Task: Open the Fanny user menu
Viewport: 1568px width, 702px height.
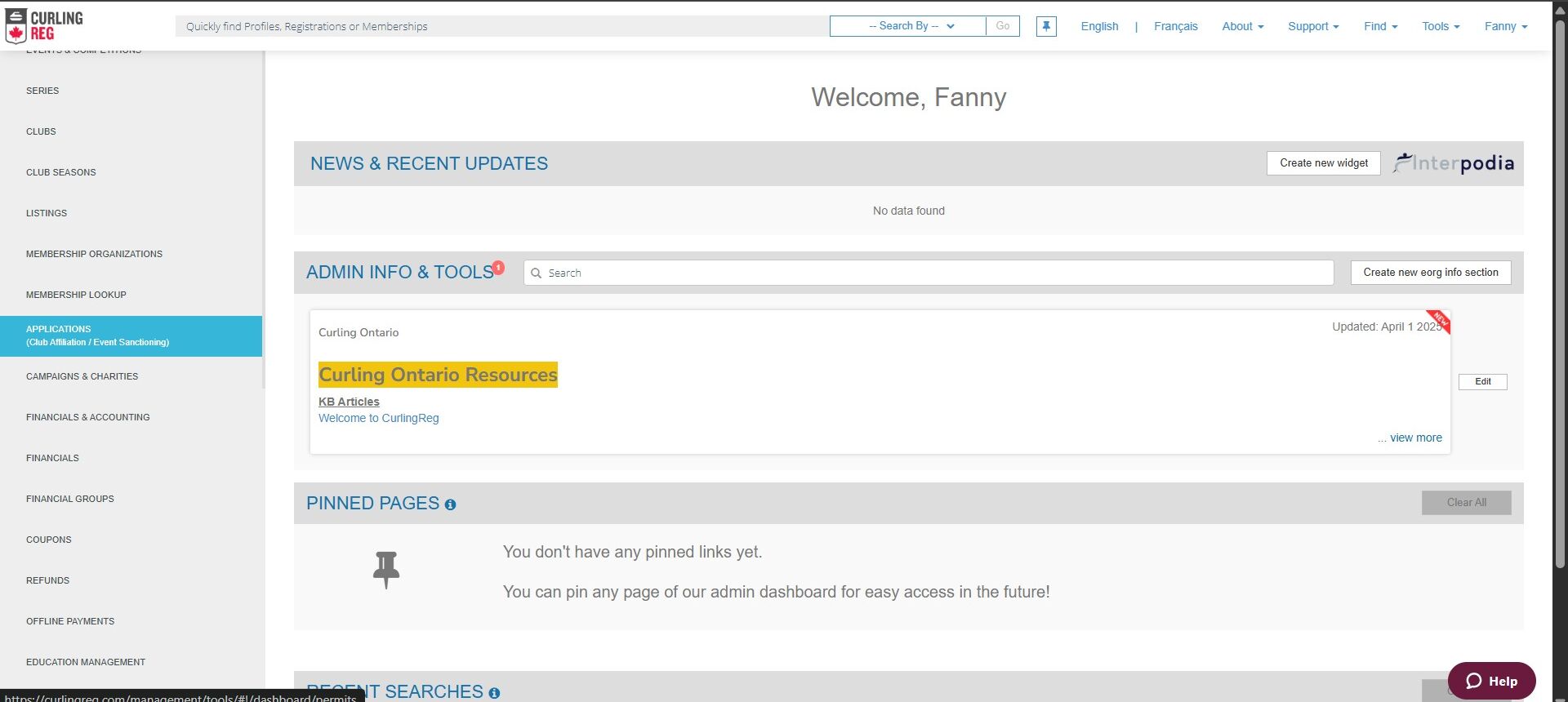Action: [1506, 26]
